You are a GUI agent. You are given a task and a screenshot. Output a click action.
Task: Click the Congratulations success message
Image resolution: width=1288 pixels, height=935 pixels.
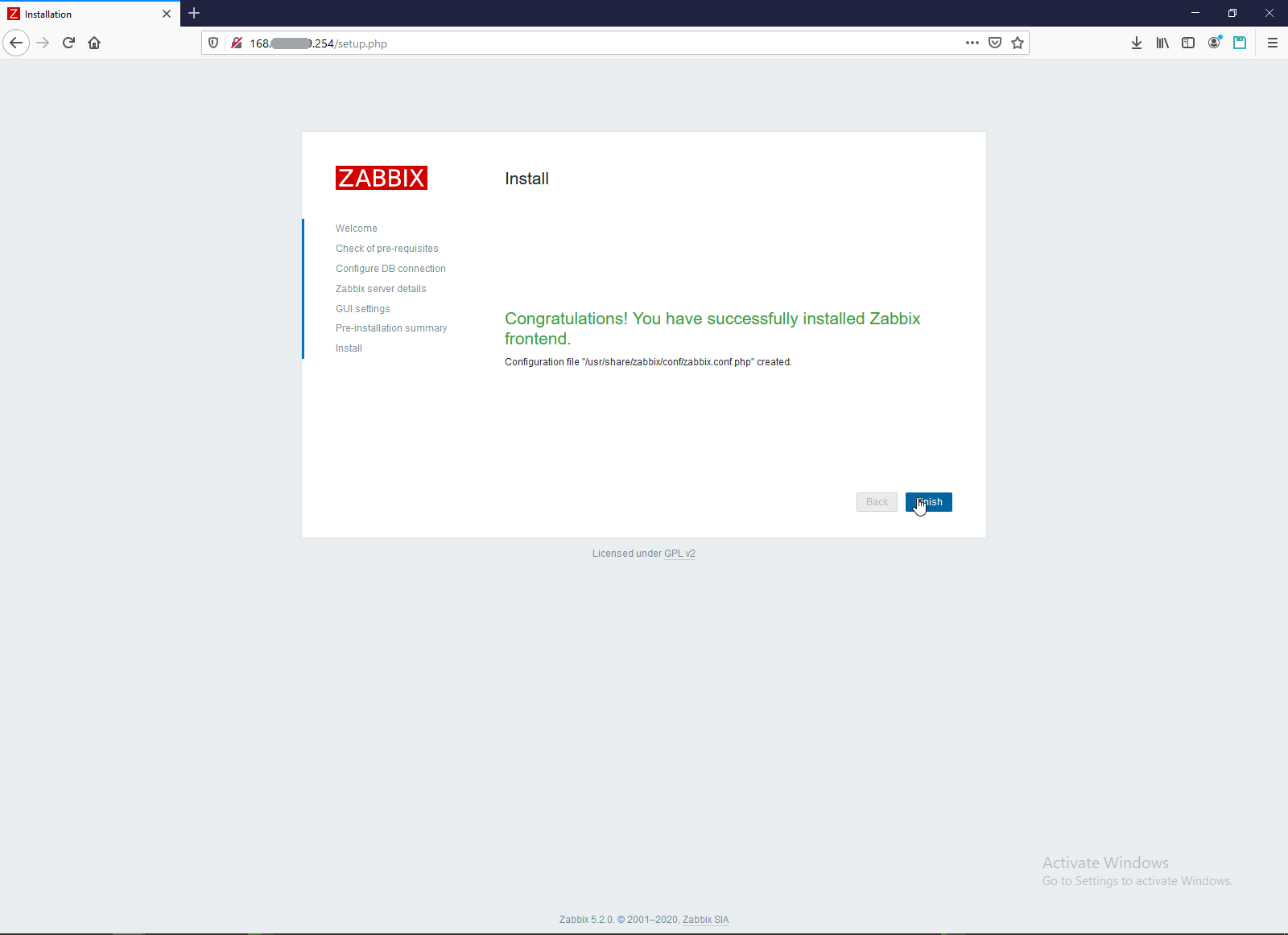tap(712, 328)
